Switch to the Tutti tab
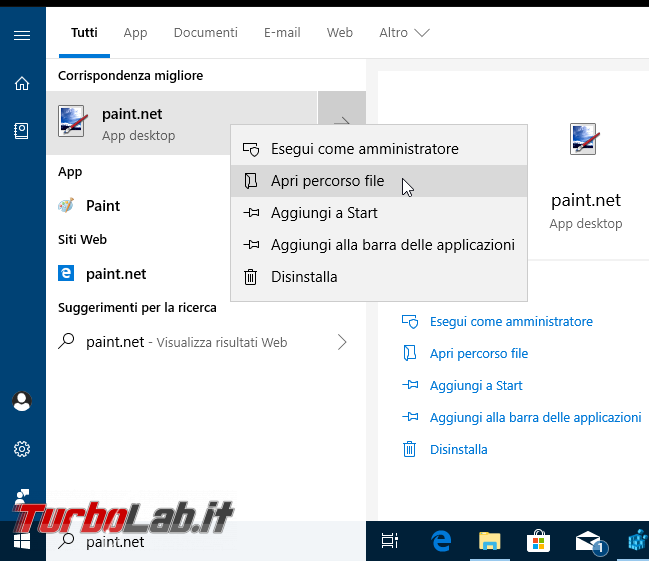This screenshot has height=561, width=649. pos(84,33)
